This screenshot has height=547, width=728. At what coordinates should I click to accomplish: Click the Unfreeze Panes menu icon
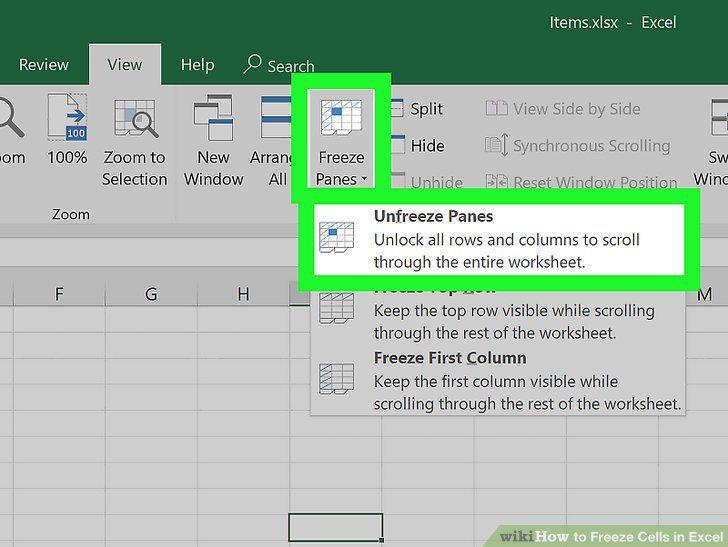(x=337, y=237)
